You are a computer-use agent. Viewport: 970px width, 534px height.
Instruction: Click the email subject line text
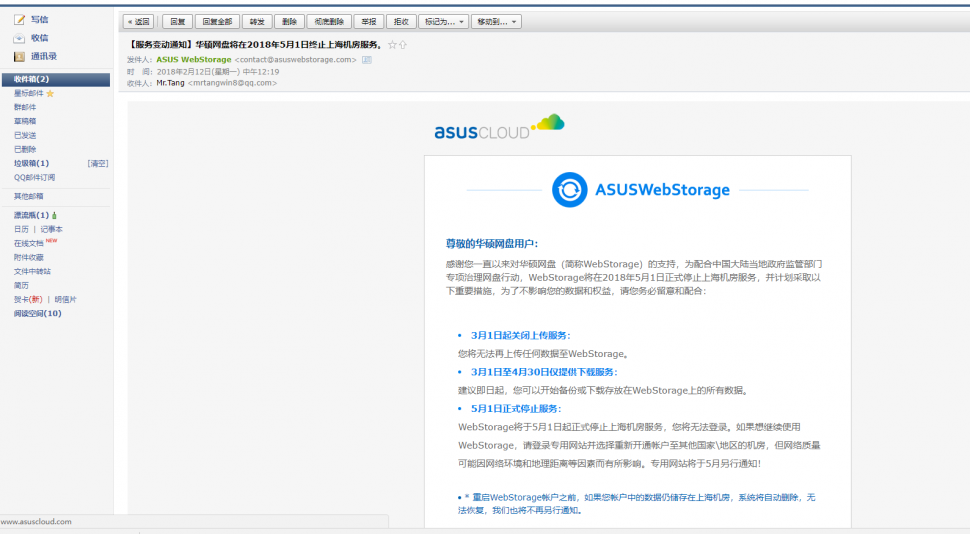click(x=255, y=45)
